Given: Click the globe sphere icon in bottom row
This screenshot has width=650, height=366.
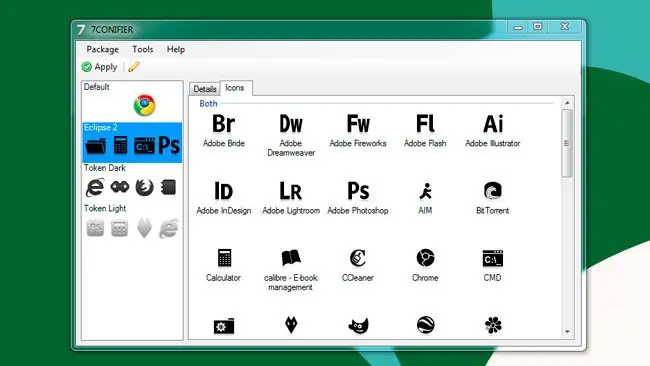Looking at the screenshot, I should pos(425,325).
